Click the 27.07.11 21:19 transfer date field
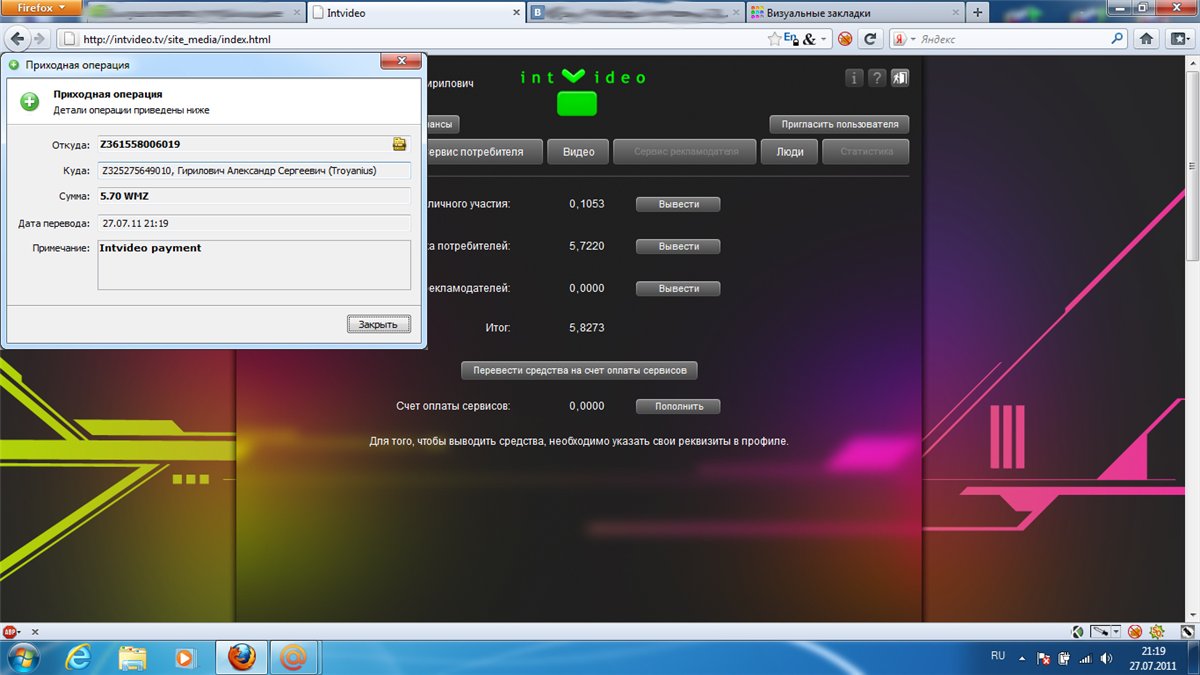This screenshot has height=675, width=1200. [x=254, y=222]
